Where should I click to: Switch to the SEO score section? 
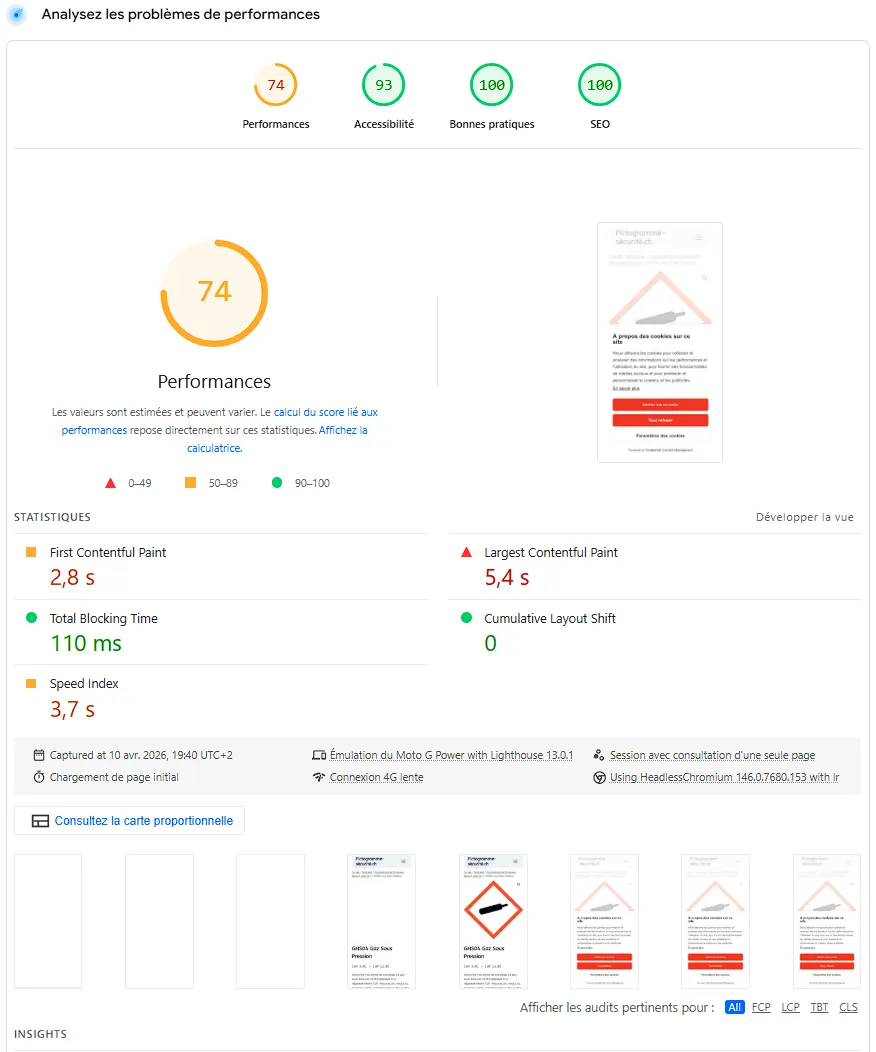tap(599, 85)
